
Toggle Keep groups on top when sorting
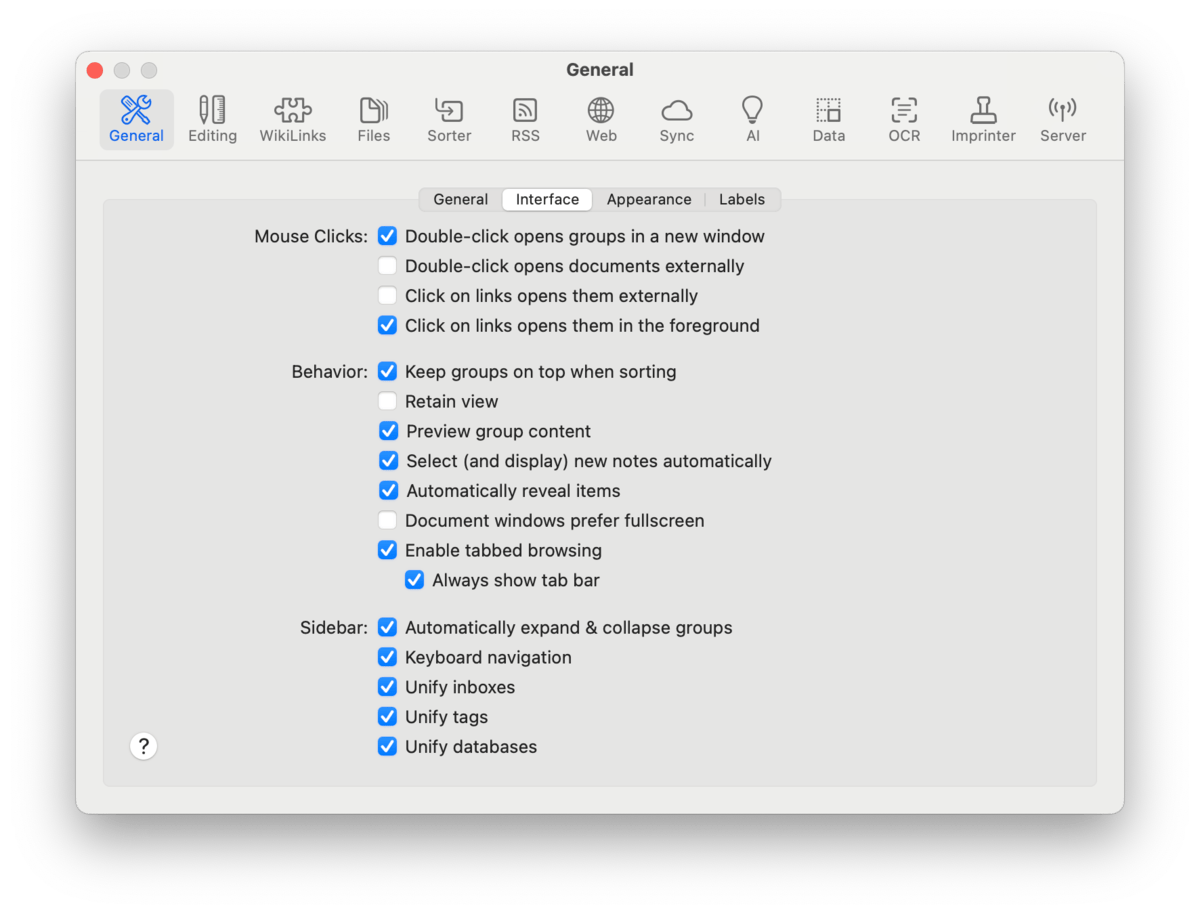[387, 372]
